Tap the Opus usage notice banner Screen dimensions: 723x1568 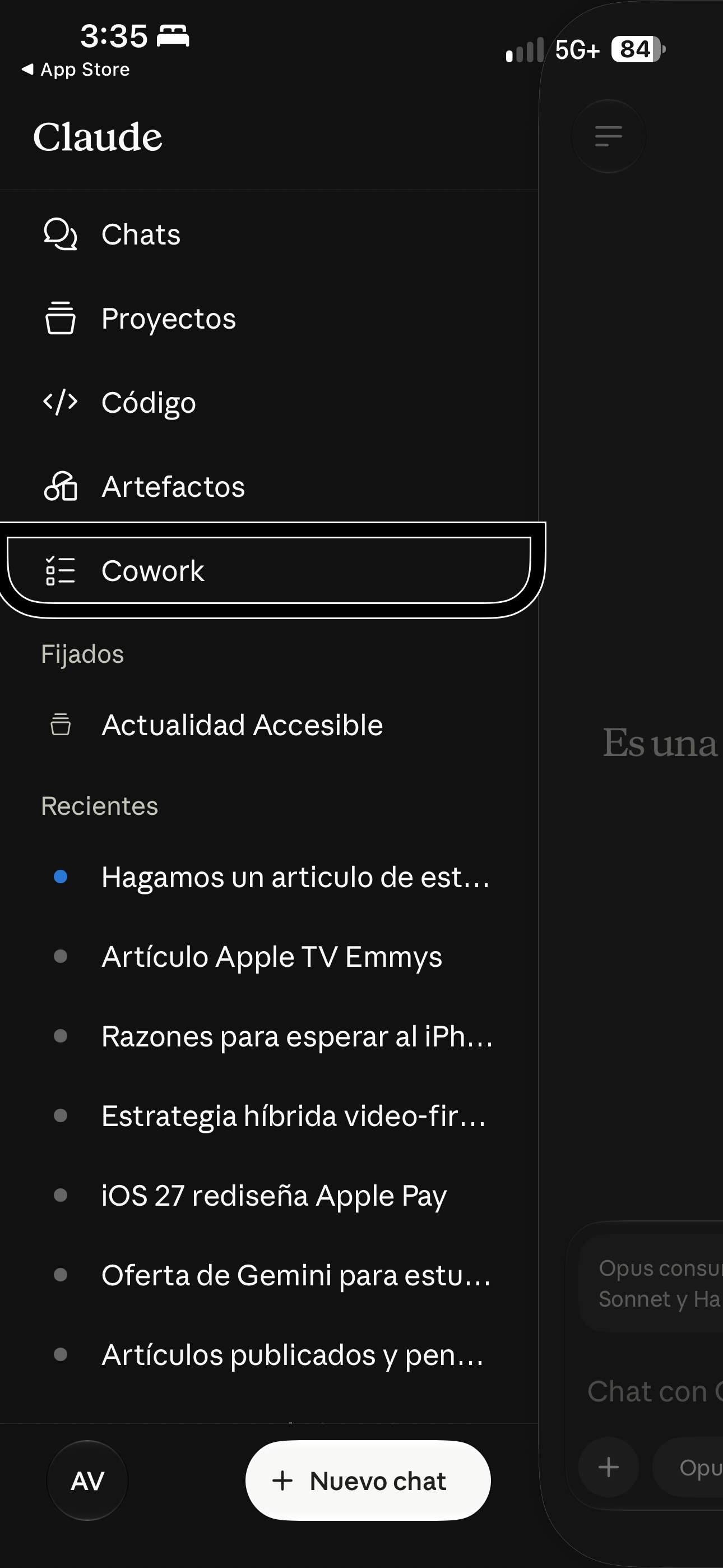(651, 1283)
